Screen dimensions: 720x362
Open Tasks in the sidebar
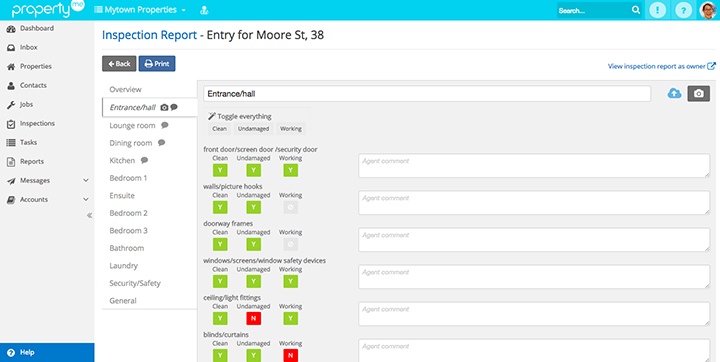tap(22, 142)
